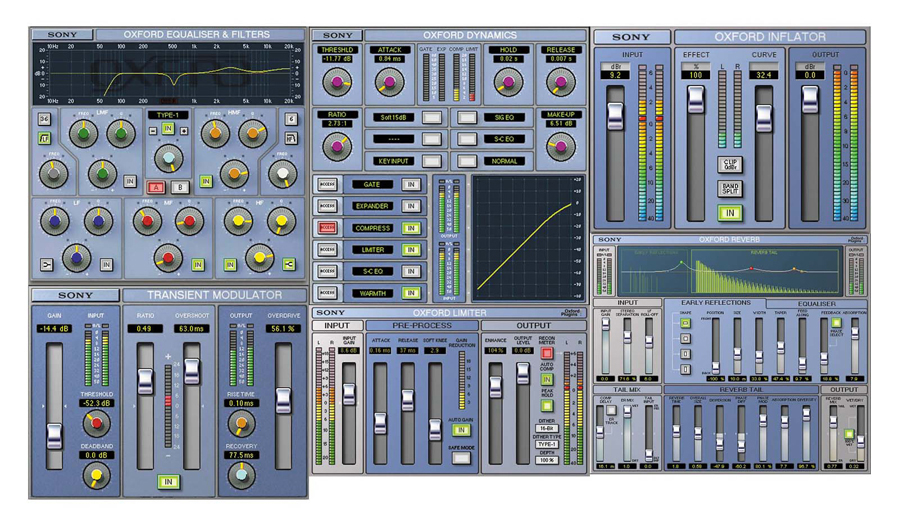Toggle Auto Comp IN in Oxford Limiter

coord(546,380)
